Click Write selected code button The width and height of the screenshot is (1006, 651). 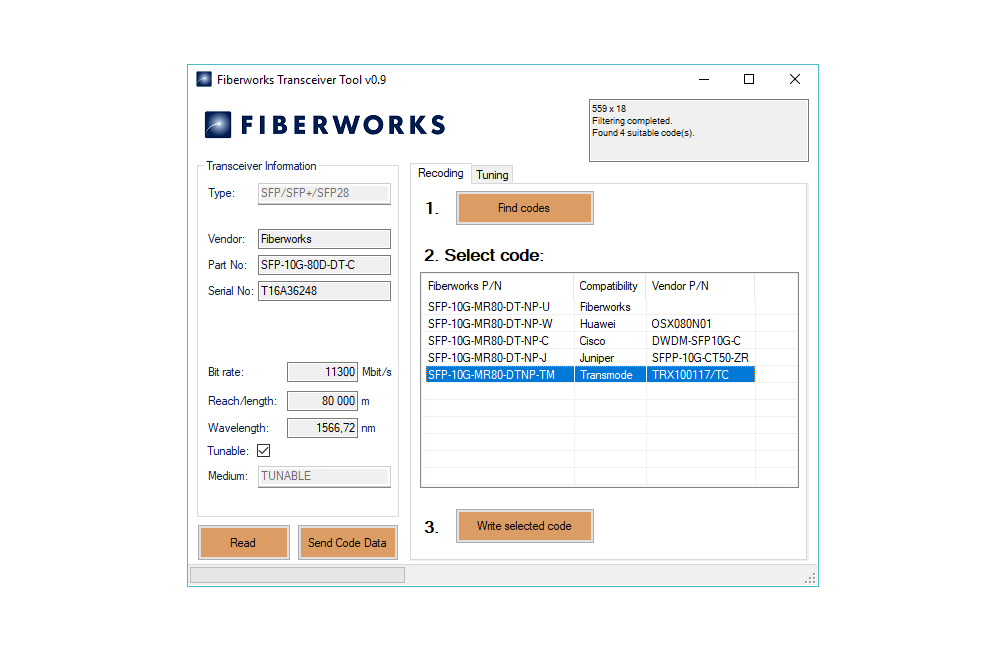click(x=525, y=526)
